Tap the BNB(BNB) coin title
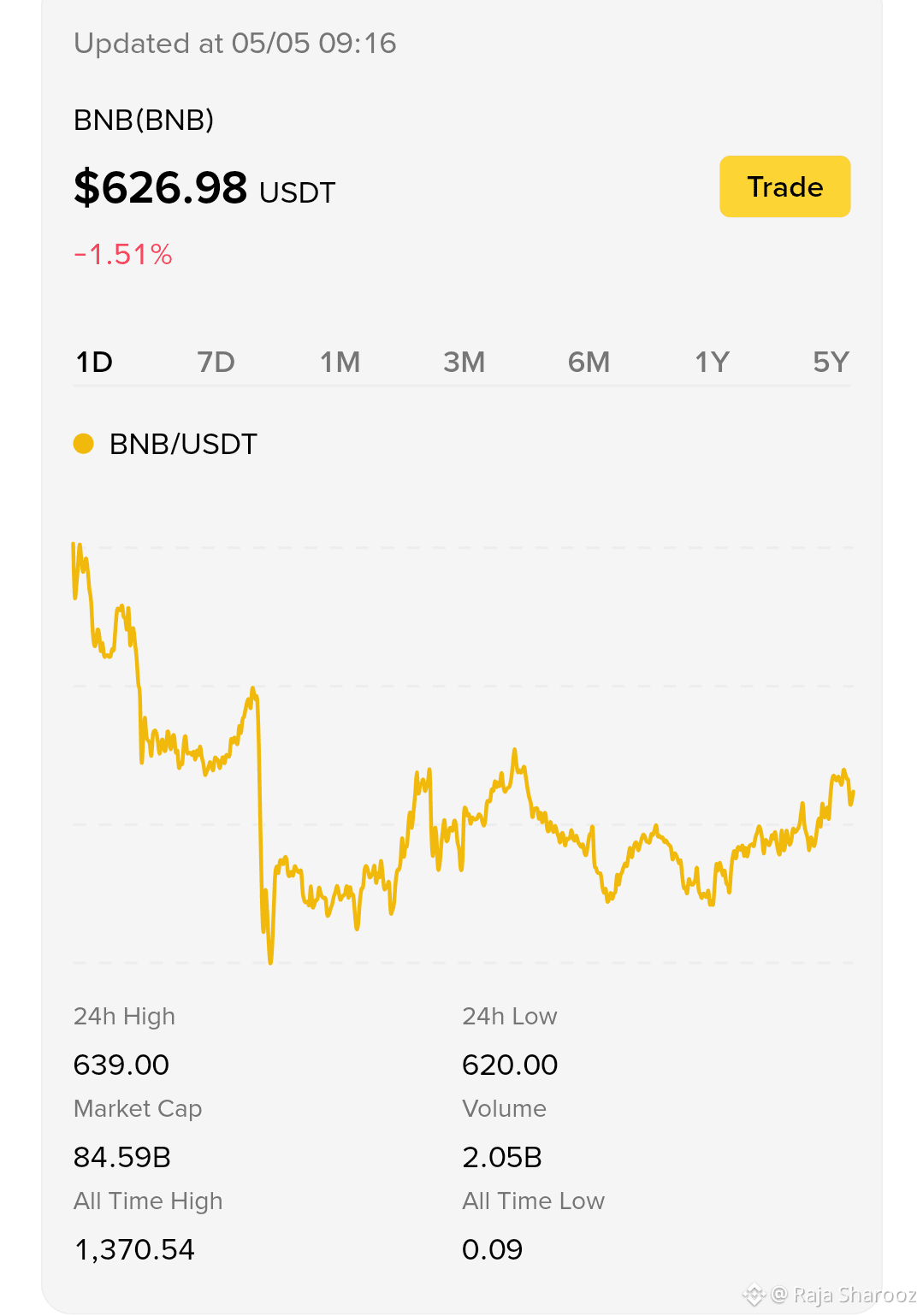 [x=144, y=121]
